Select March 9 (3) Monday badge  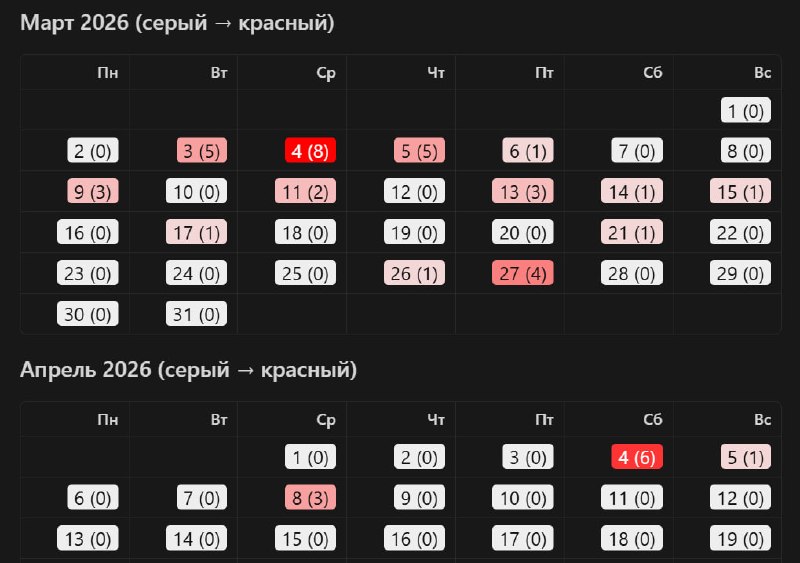click(93, 191)
